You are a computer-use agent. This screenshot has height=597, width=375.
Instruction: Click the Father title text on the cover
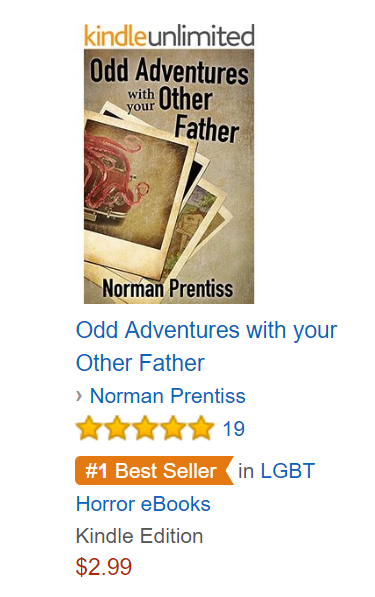click(x=207, y=128)
